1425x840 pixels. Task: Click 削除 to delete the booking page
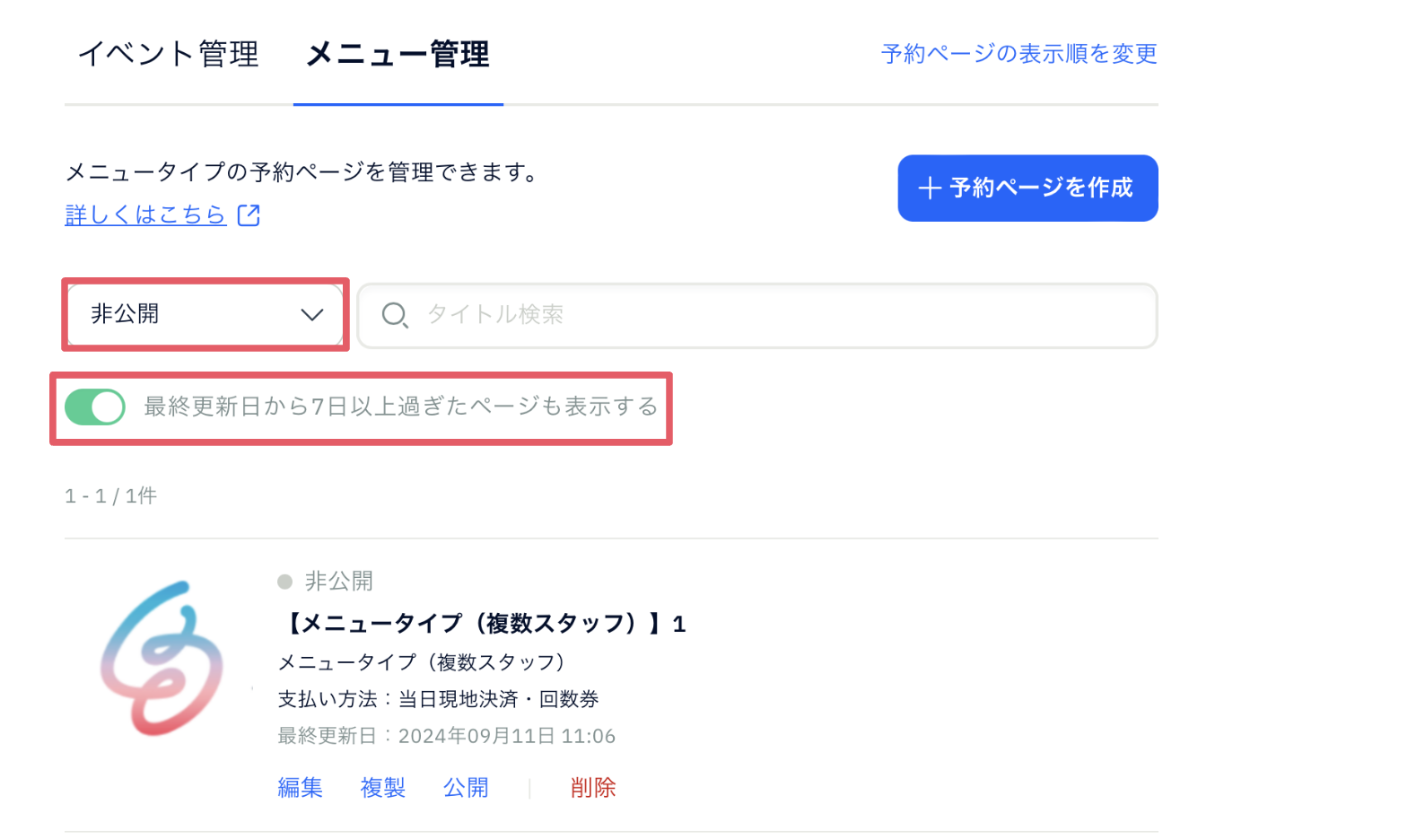point(592,787)
